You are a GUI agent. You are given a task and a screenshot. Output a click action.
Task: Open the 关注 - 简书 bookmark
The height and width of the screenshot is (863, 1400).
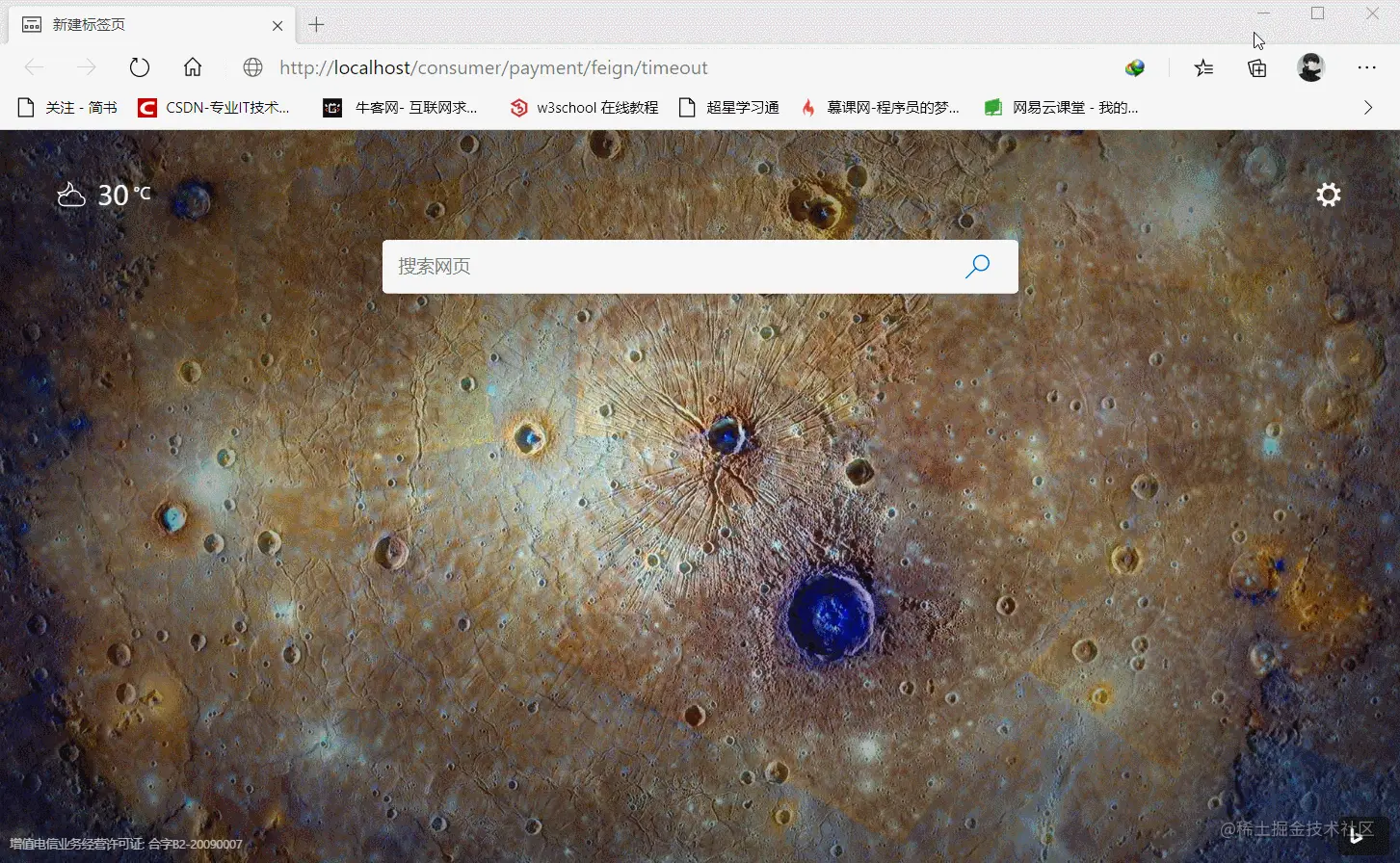point(67,107)
